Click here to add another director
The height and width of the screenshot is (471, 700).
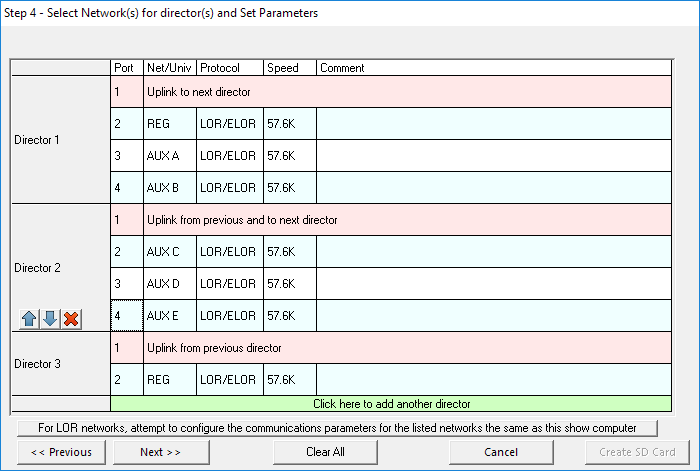pos(391,404)
